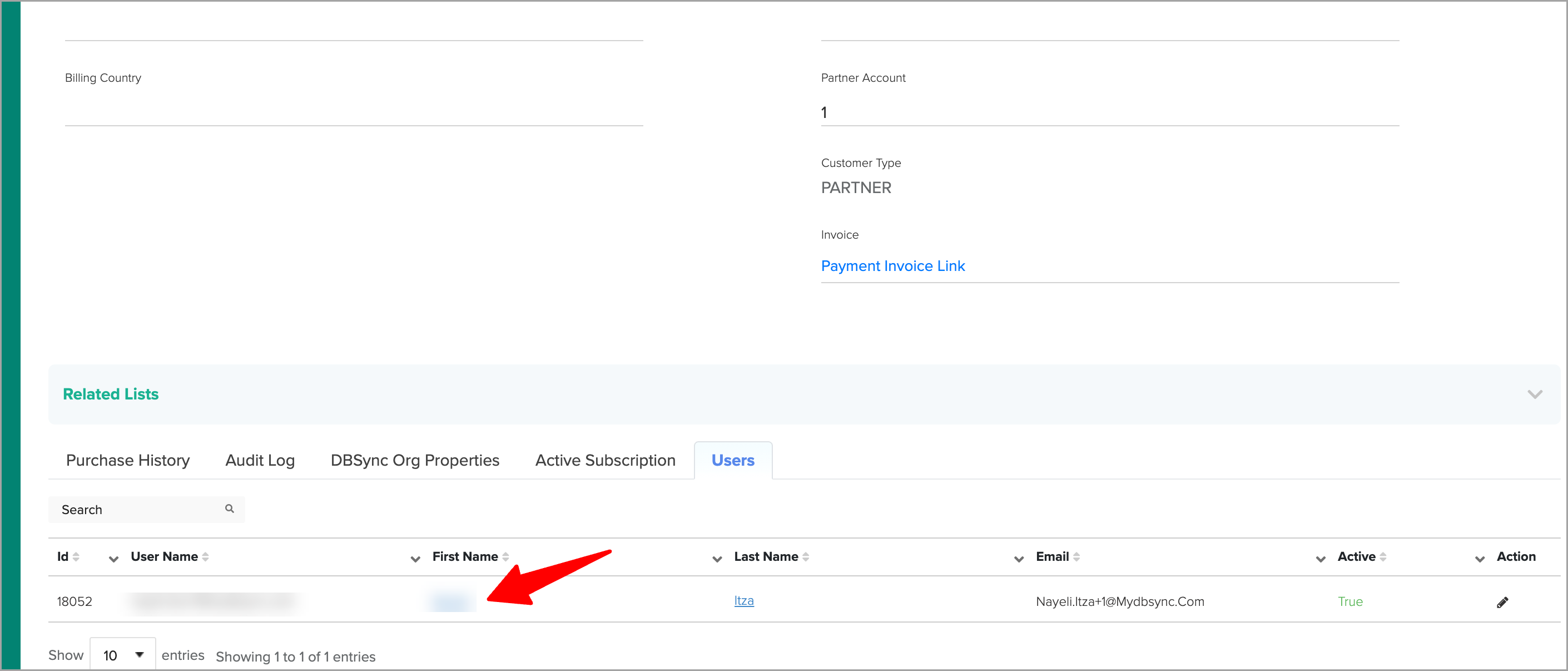
Task: Open the Audit Log tab
Action: 260,460
